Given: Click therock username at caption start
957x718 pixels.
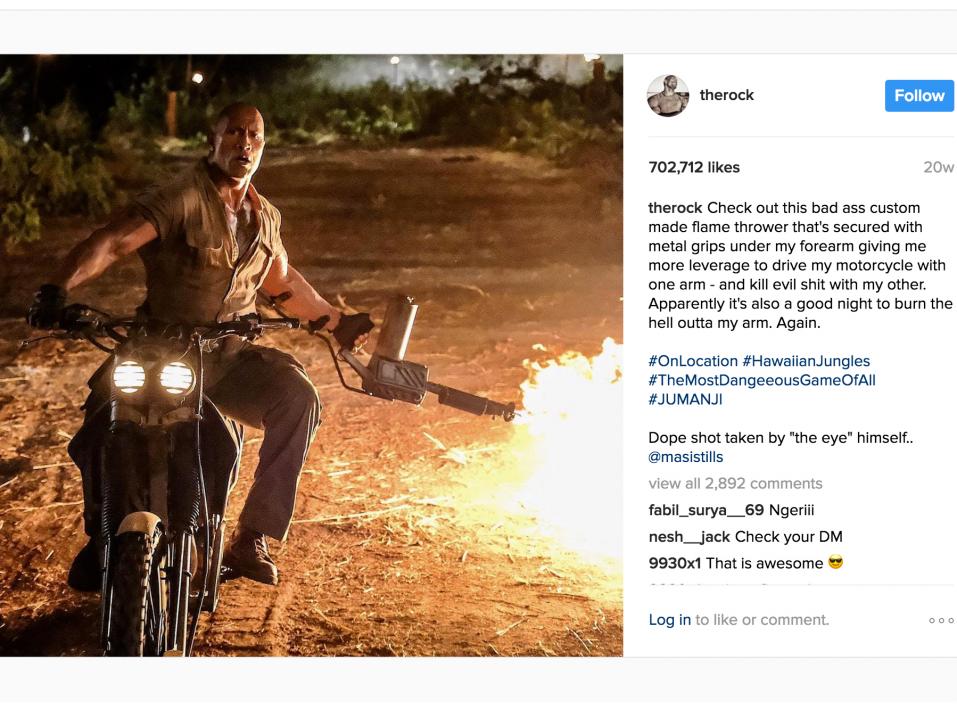Looking at the screenshot, I should [675, 208].
